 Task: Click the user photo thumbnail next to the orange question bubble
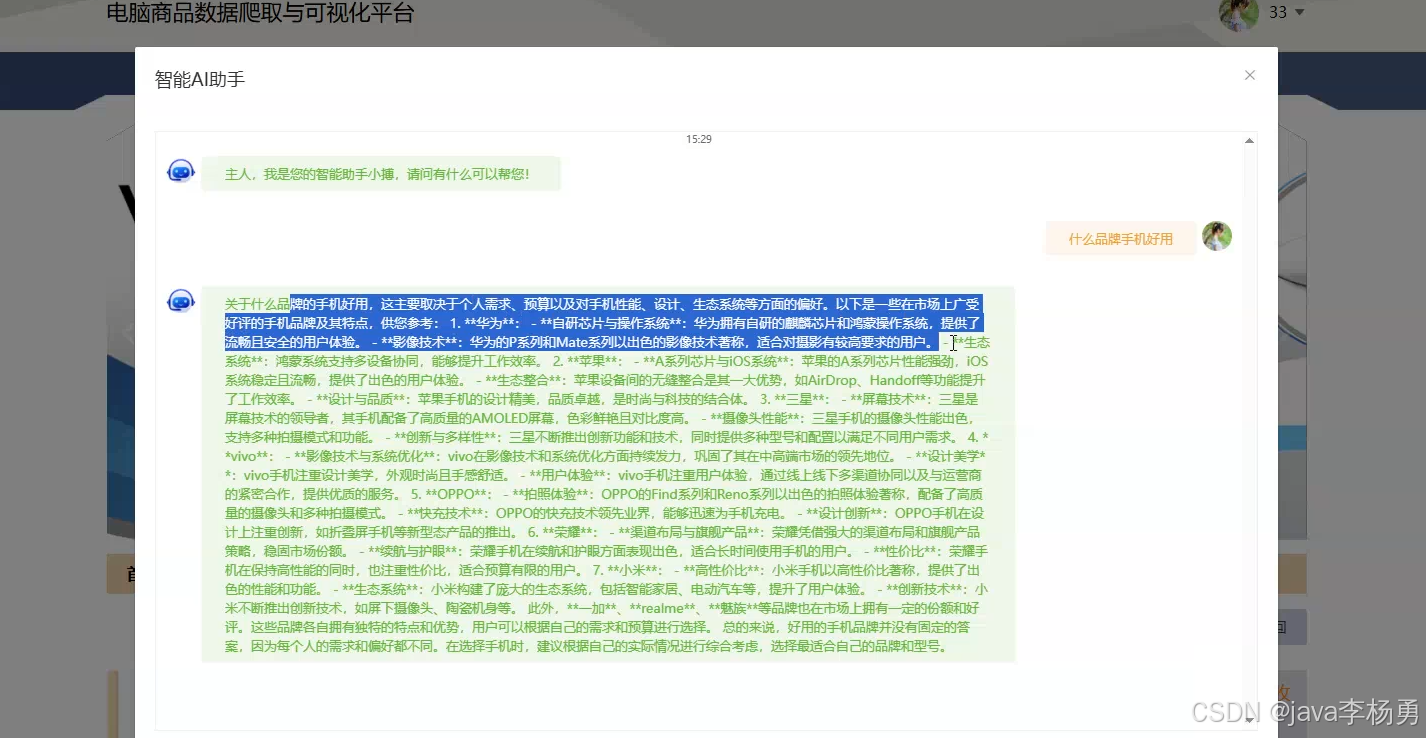1217,236
